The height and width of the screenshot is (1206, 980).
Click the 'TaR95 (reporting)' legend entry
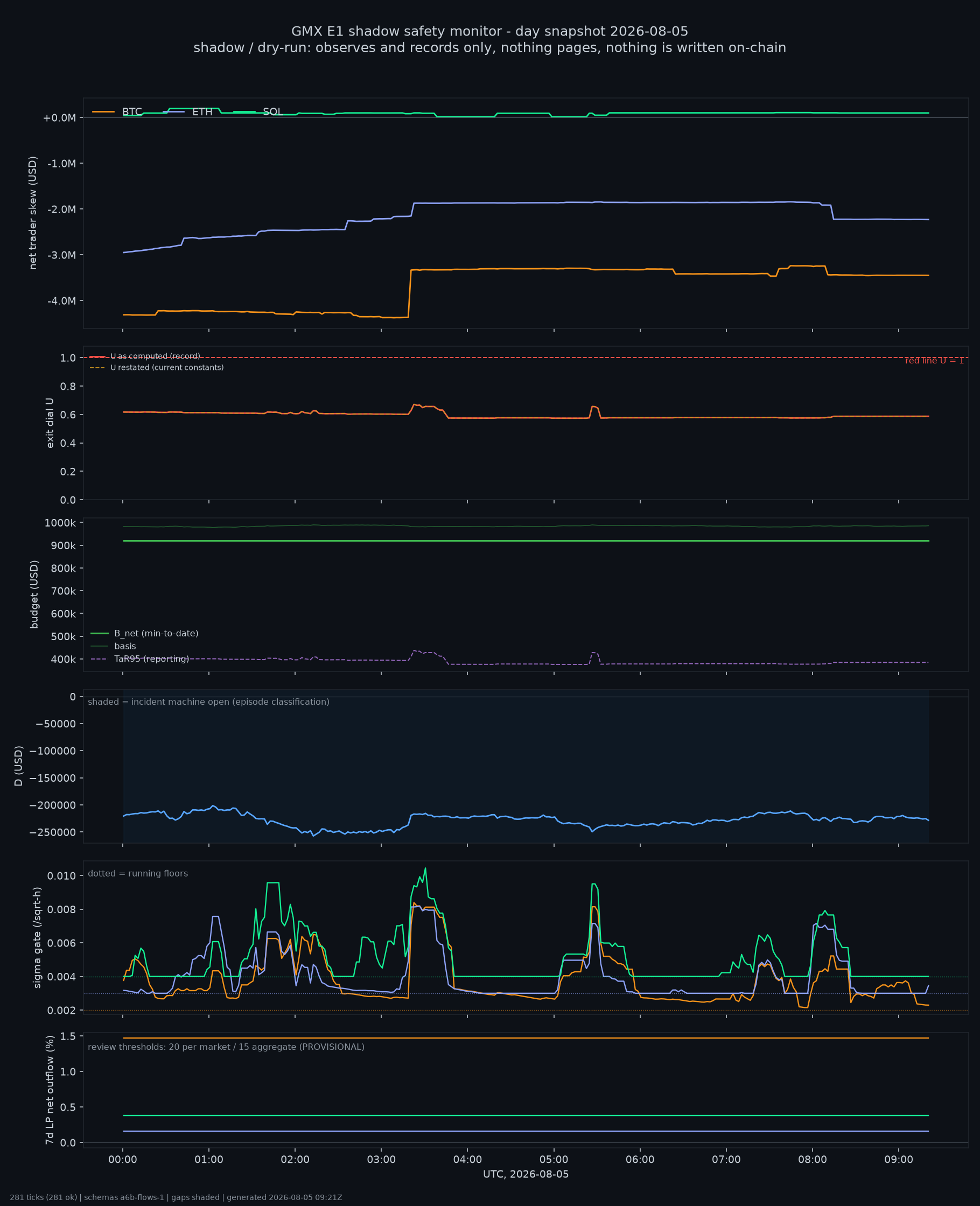pyautogui.click(x=140, y=658)
